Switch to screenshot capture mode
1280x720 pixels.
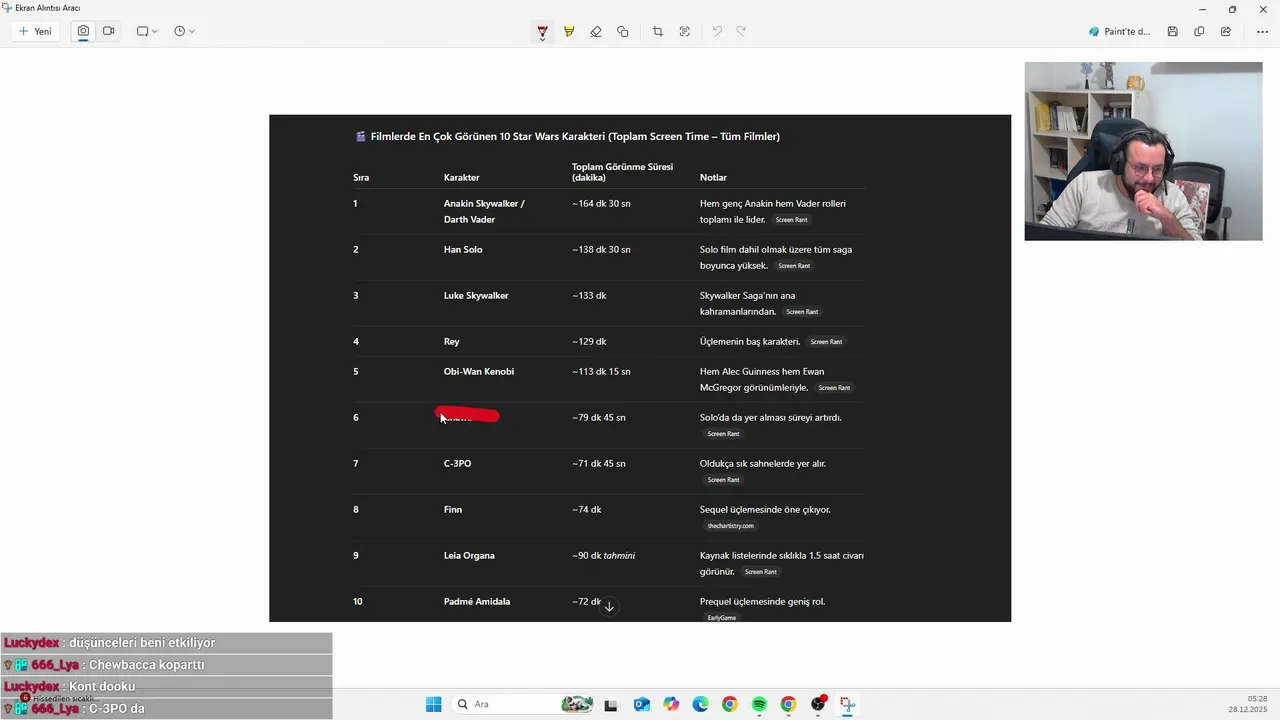point(83,31)
